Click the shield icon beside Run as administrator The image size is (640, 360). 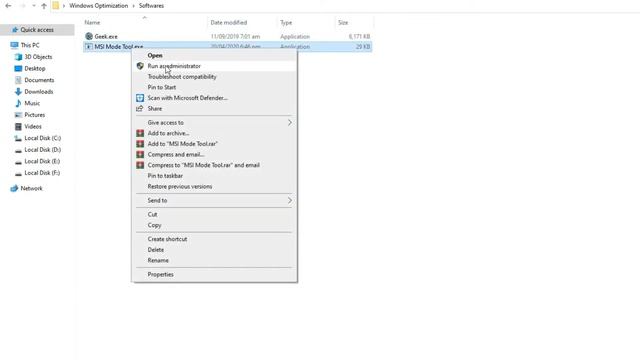tap(140, 66)
